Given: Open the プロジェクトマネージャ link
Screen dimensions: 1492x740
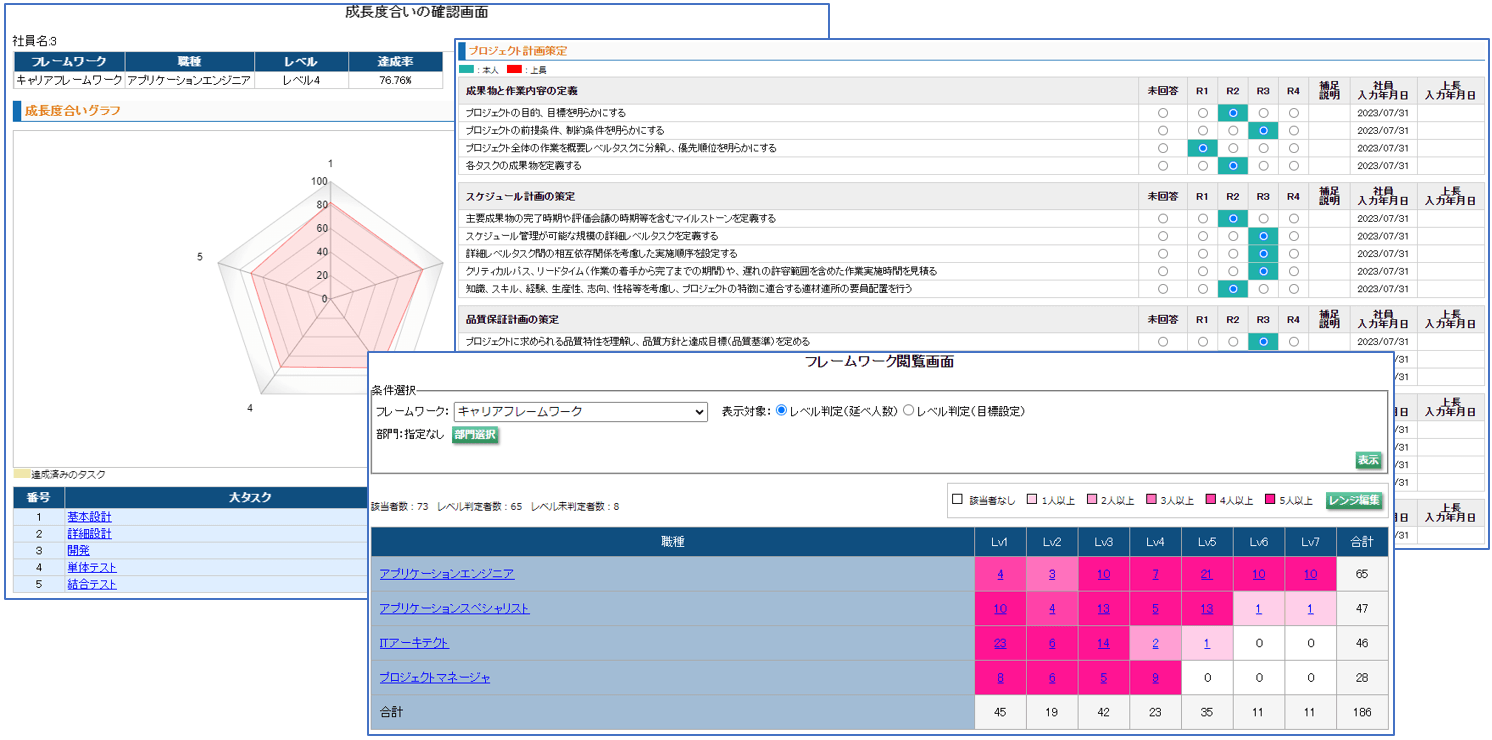Looking at the screenshot, I should click(435, 677).
